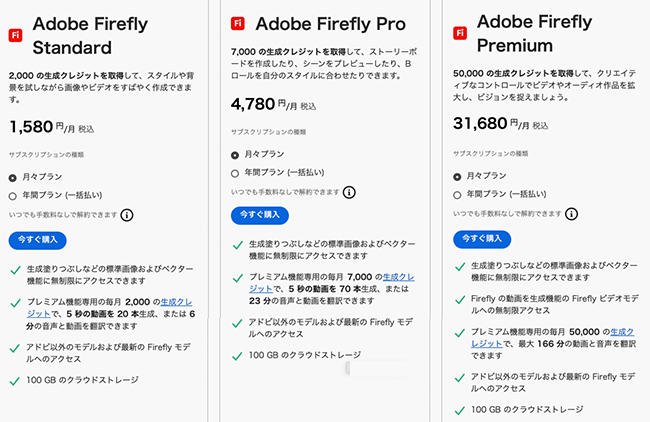Viewport: 650px width, 422px height.
Task: Choose 年間プラン (一括払い) for Firefly Premium
Action: click(457, 195)
